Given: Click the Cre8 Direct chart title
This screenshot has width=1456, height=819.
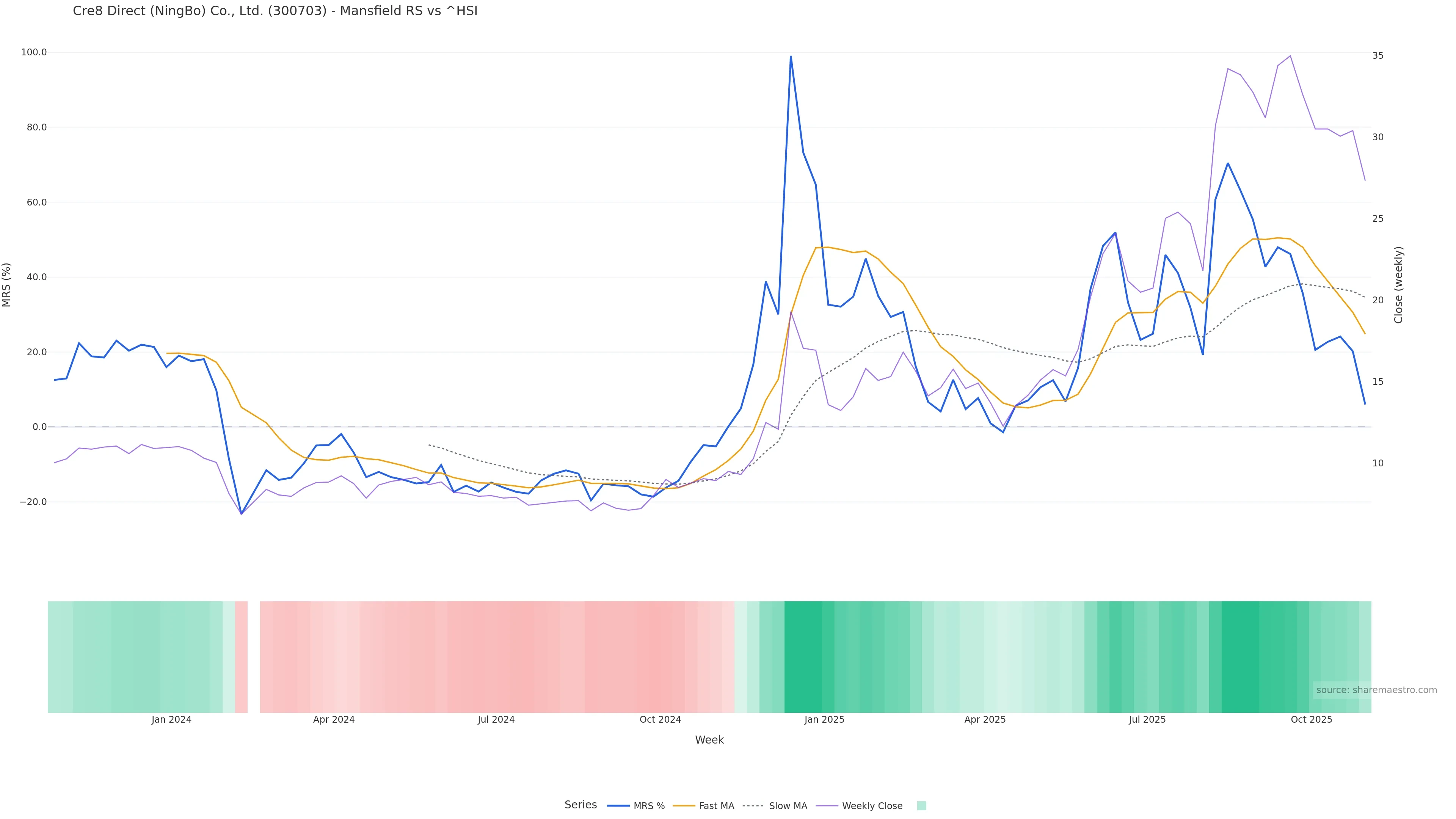Looking at the screenshot, I should point(275,11).
